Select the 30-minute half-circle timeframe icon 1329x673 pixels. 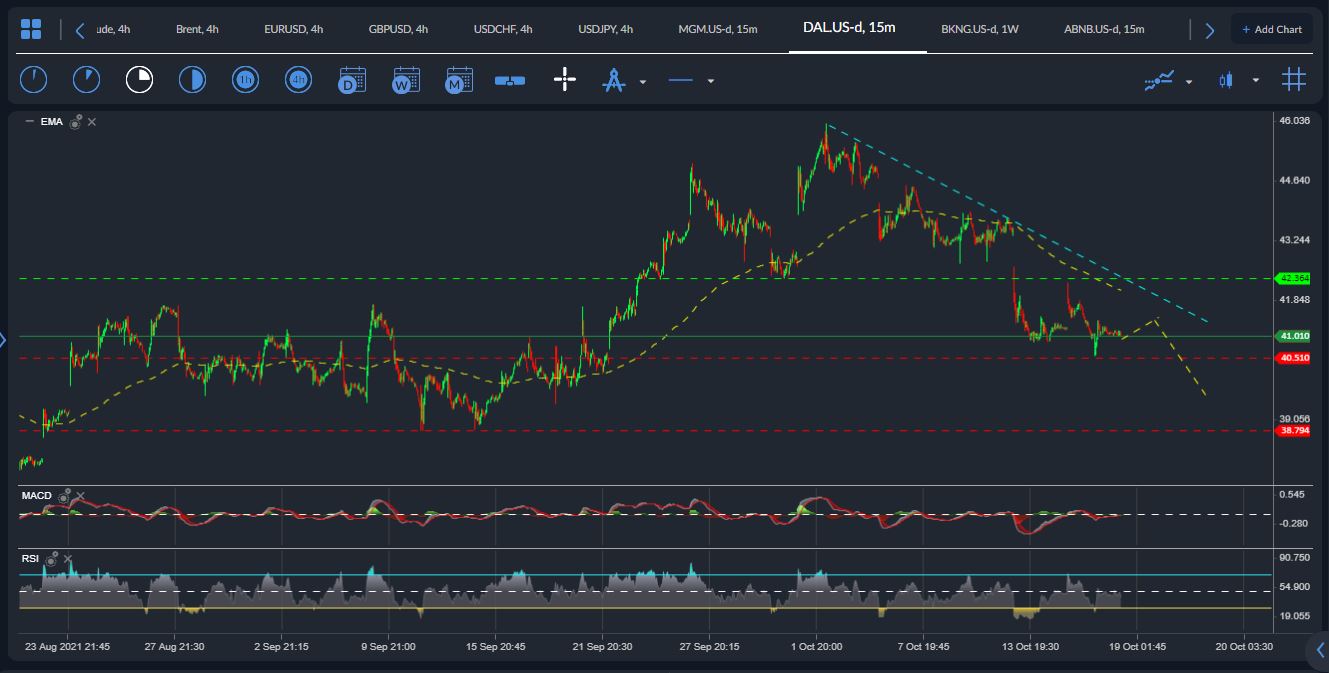[191, 79]
